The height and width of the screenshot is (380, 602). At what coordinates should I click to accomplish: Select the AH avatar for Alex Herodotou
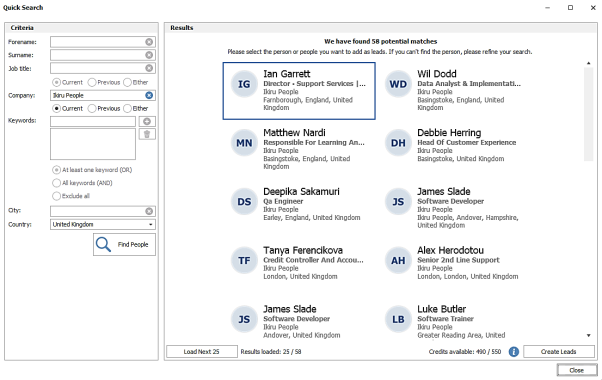[398, 261]
